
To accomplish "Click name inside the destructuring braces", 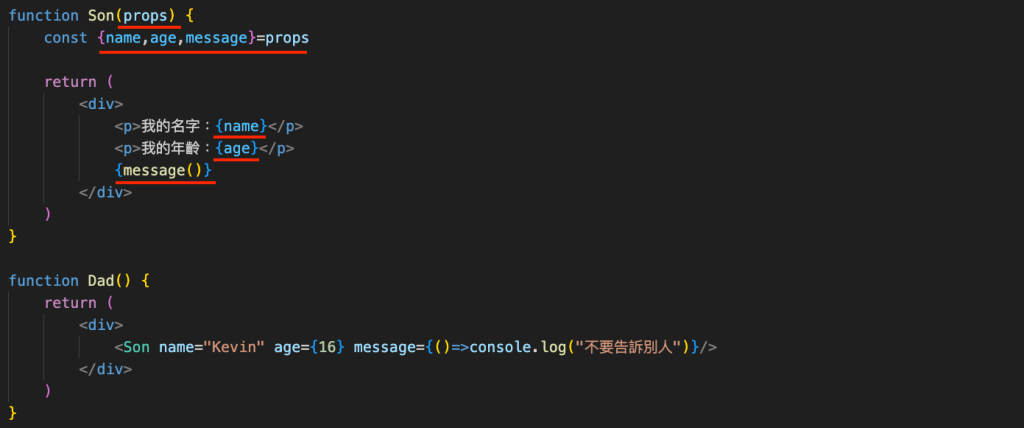I will coord(123,38).
